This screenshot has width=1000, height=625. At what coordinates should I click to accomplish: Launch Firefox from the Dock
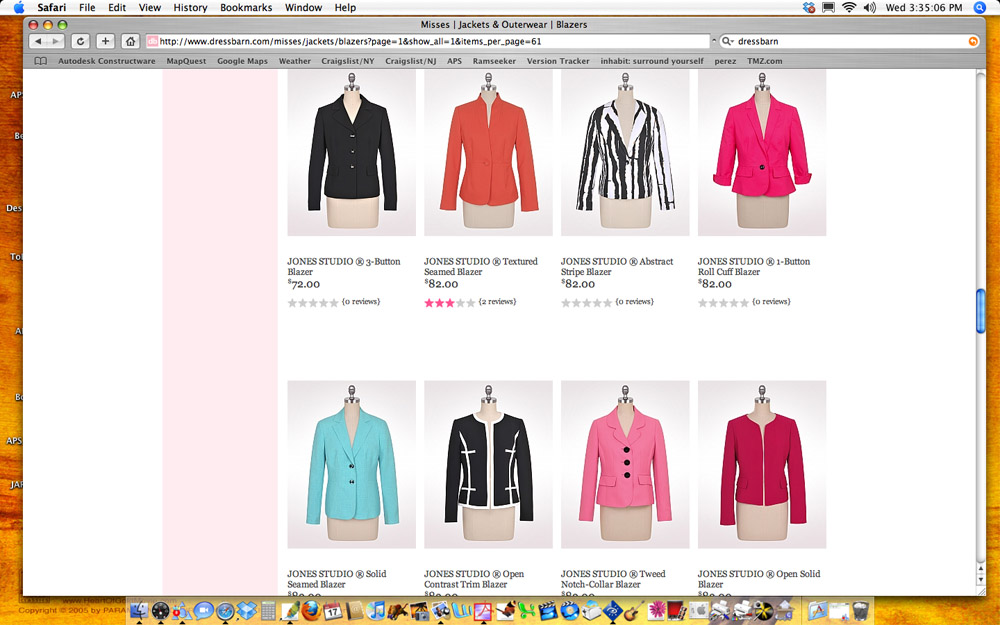tap(311, 611)
